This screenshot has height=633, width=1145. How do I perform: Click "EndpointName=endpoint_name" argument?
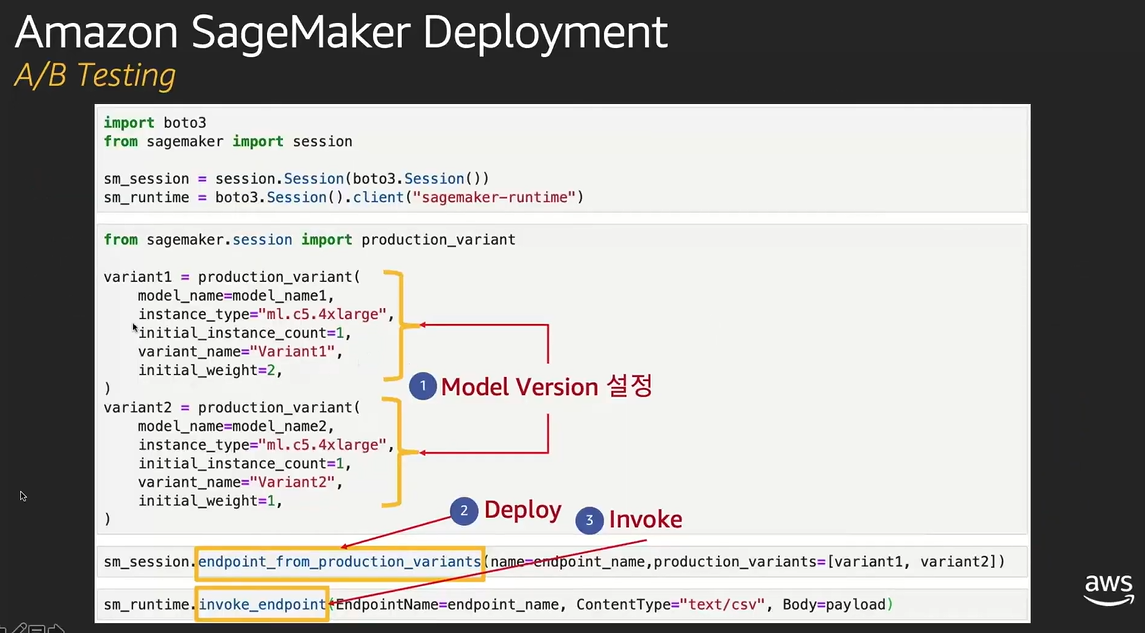(448, 605)
